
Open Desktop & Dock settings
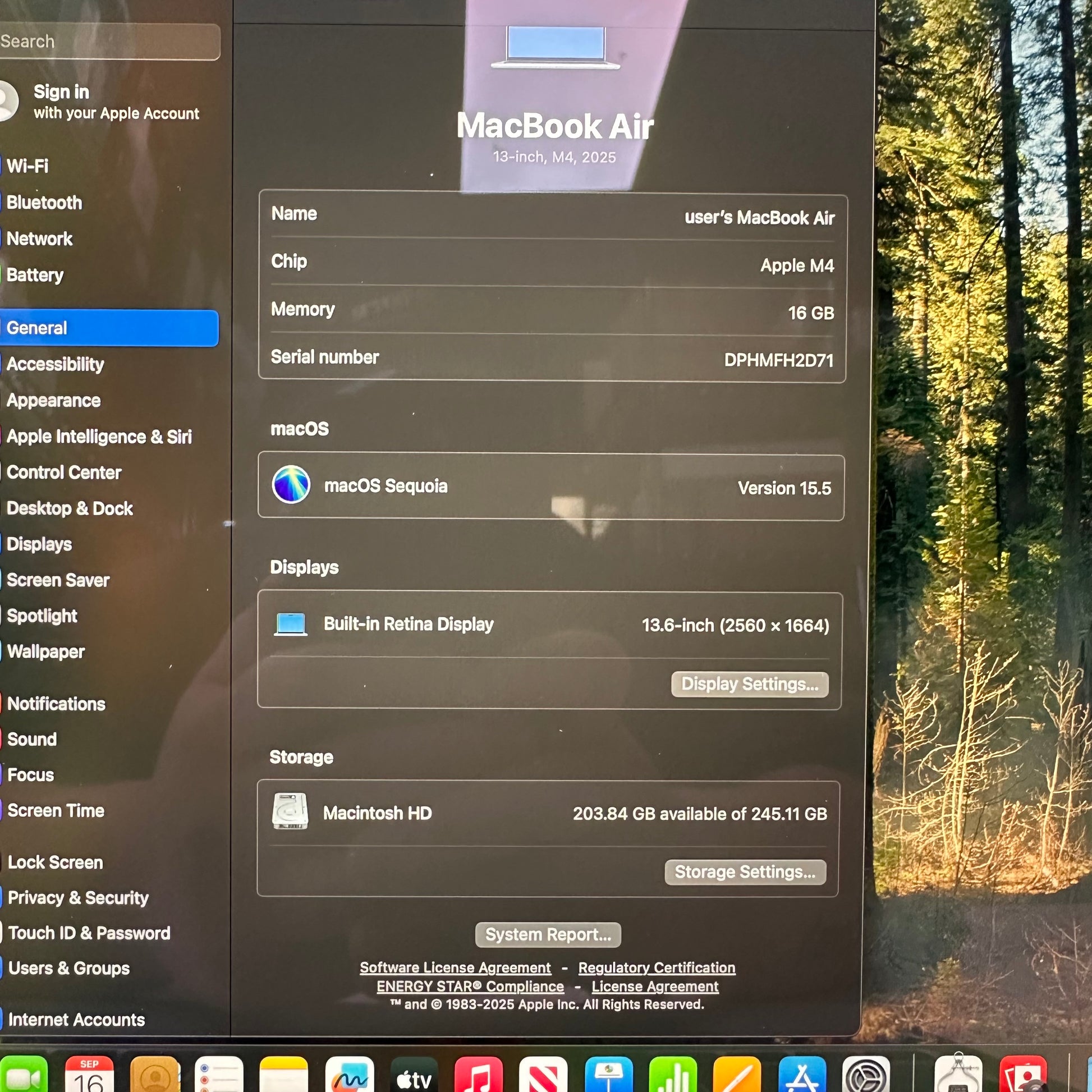coord(70,508)
